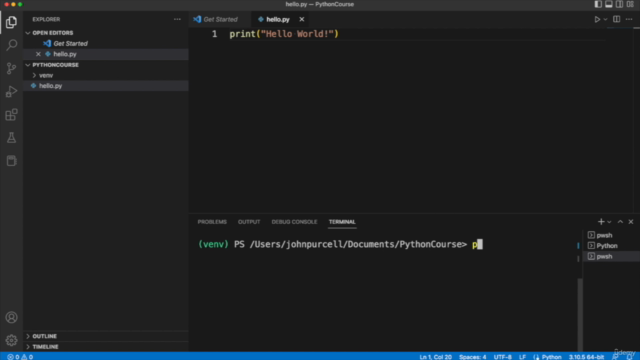Open the Explorer view in activity bar
The width and height of the screenshot is (640, 360).
tap(11, 22)
